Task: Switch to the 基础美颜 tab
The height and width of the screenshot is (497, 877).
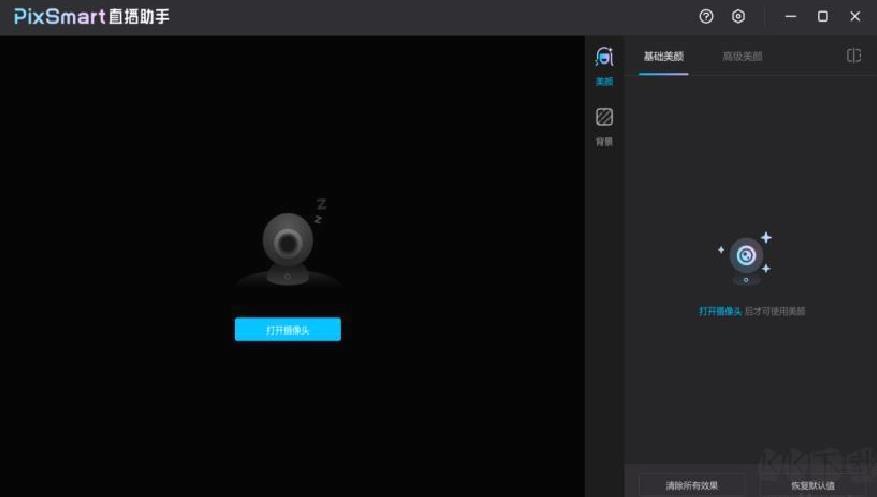Action: [x=663, y=56]
